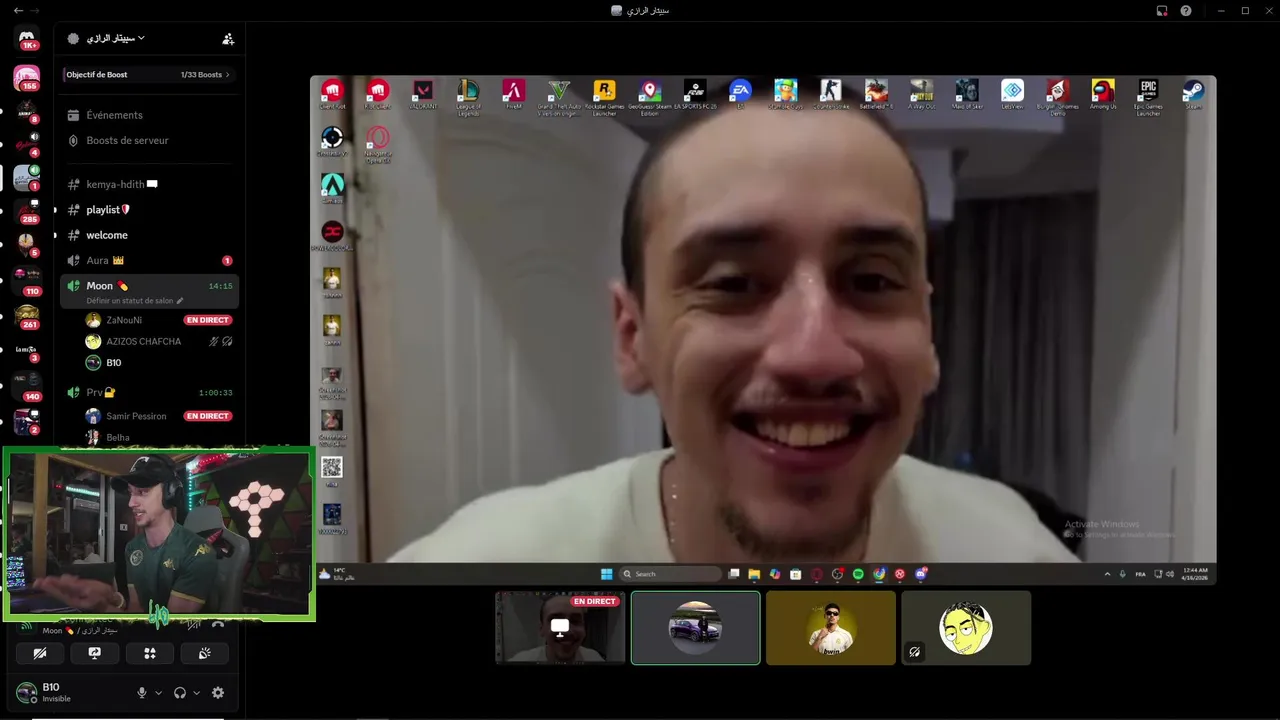Go back with the navigation arrow

pyautogui.click(x=19, y=10)
